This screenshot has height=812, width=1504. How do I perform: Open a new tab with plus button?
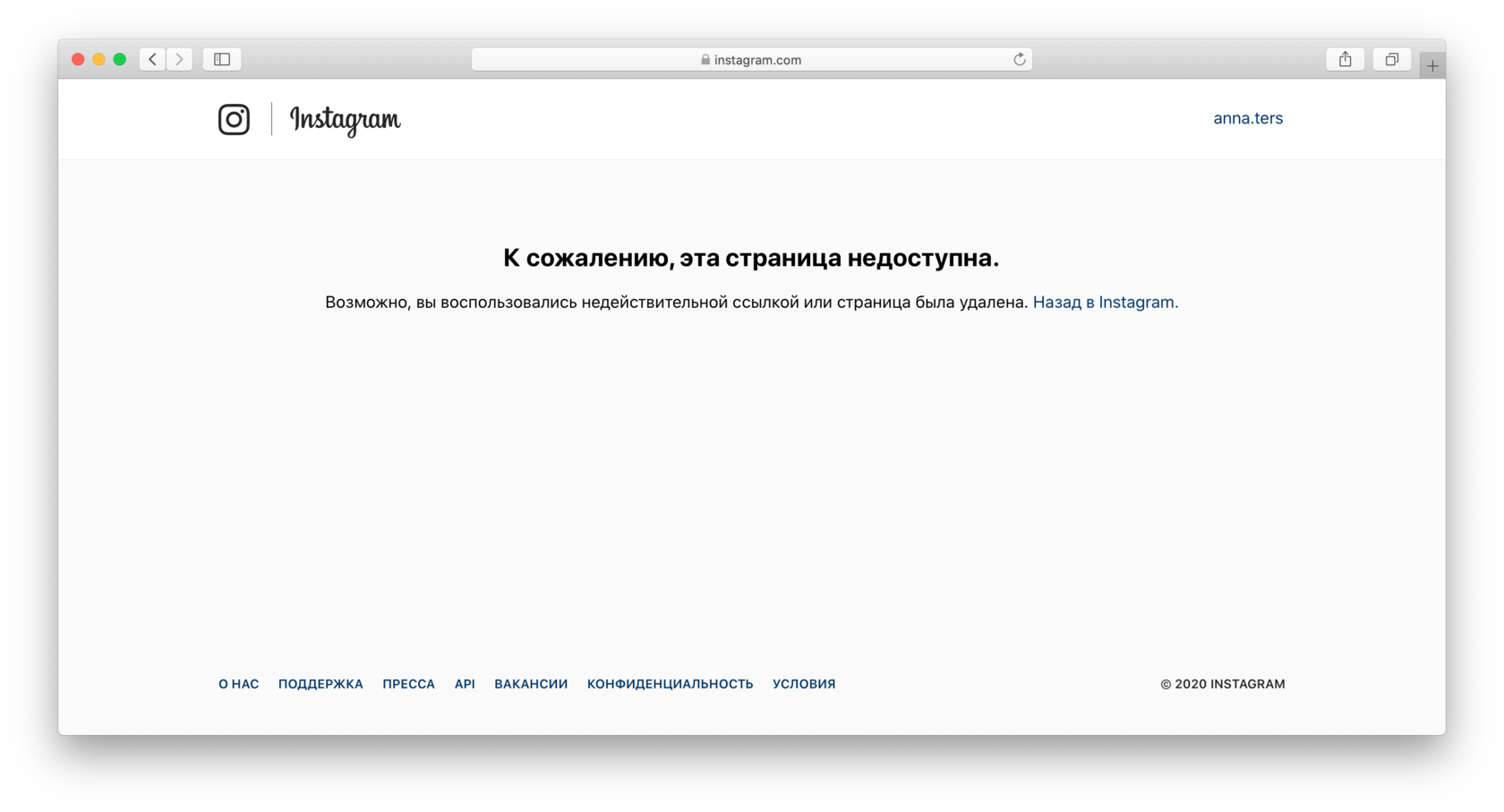click(x=1432, y=65)
